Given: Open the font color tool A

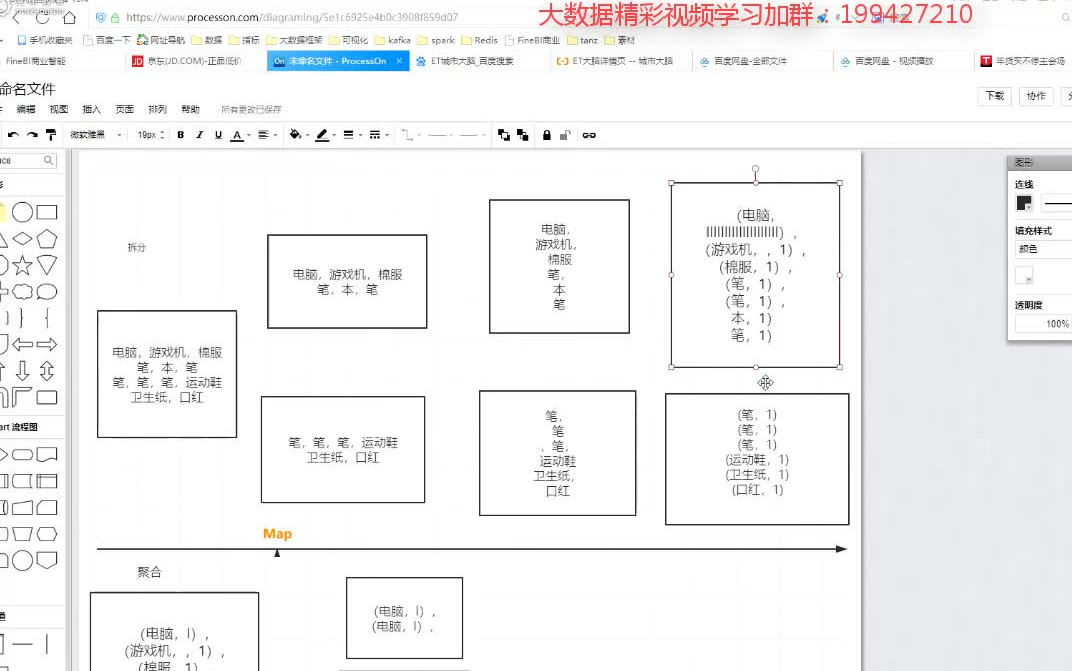Looking at the screenshot, I should 236,135.
